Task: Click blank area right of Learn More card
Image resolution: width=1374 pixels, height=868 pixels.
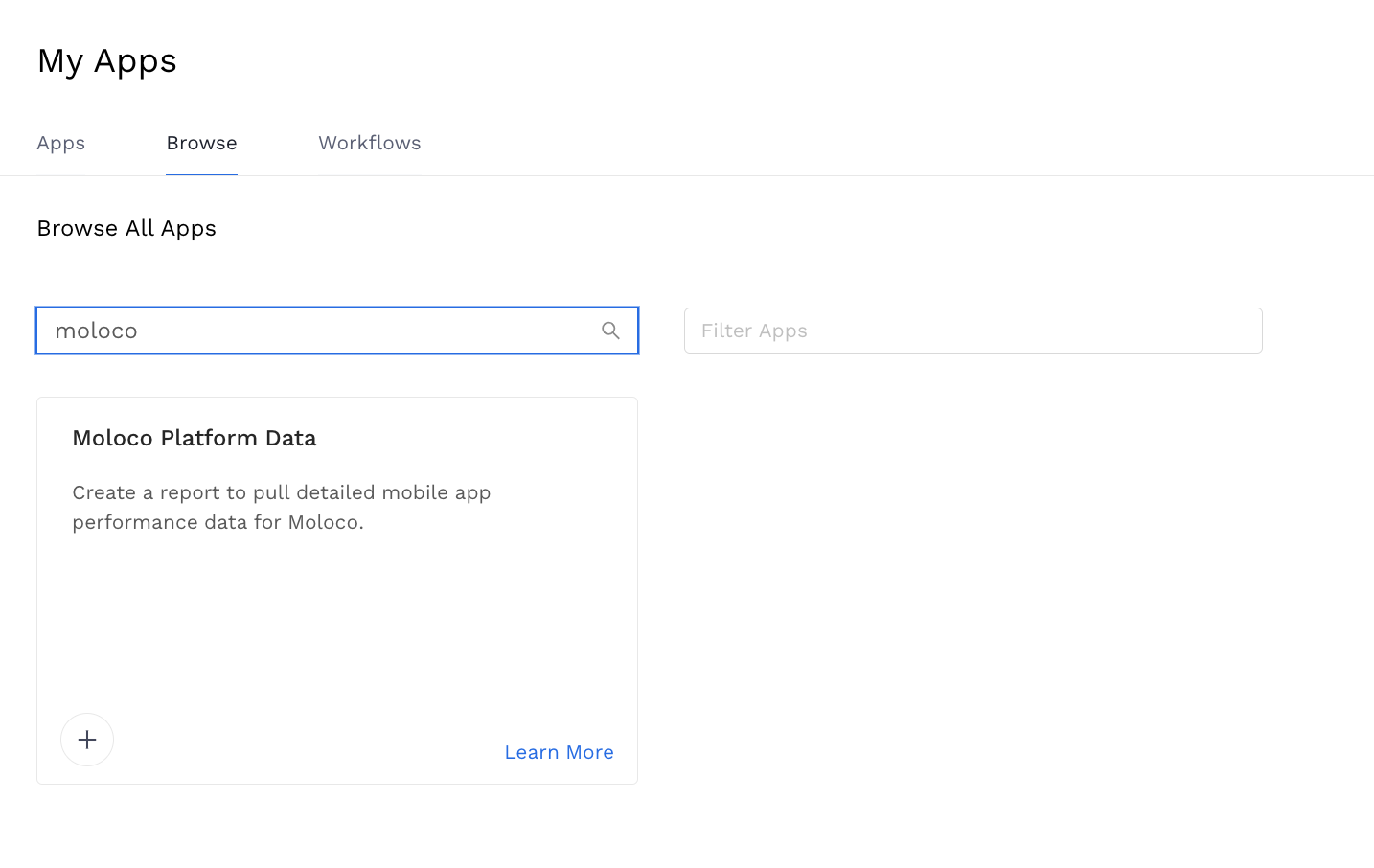Action: coord(958,752)
